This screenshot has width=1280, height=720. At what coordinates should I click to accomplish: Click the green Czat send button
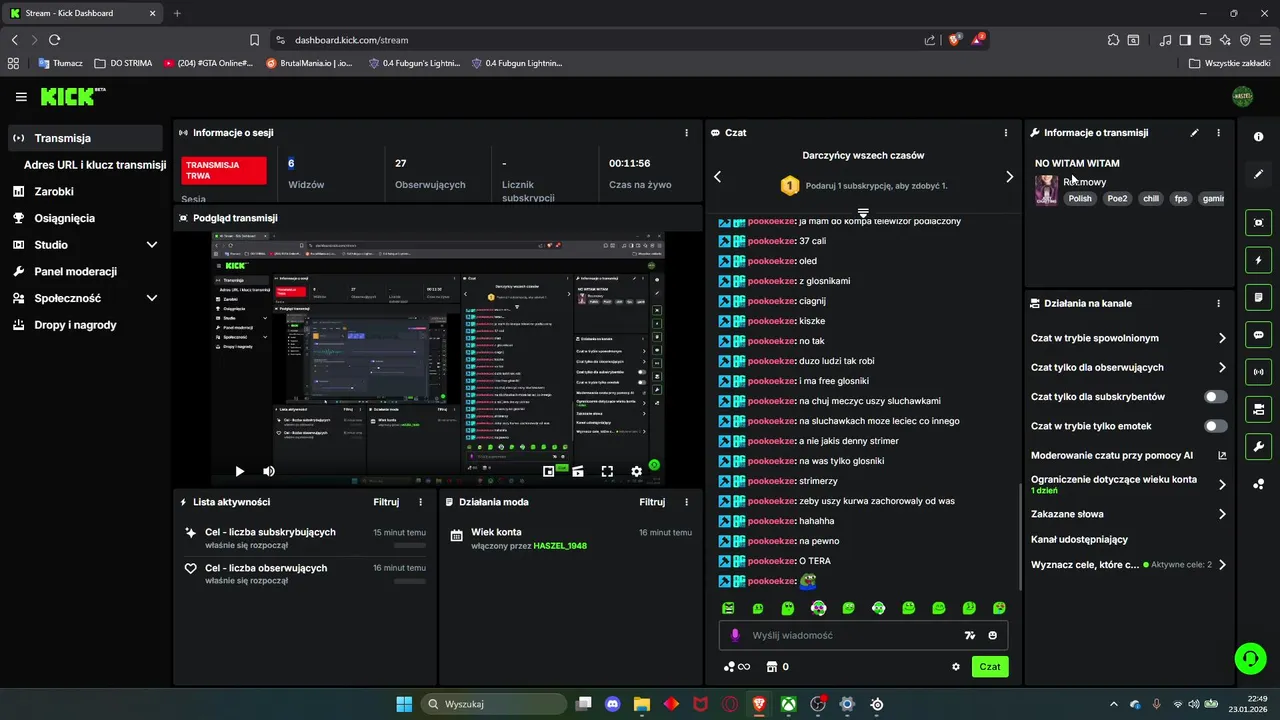(x=990, y=667)
